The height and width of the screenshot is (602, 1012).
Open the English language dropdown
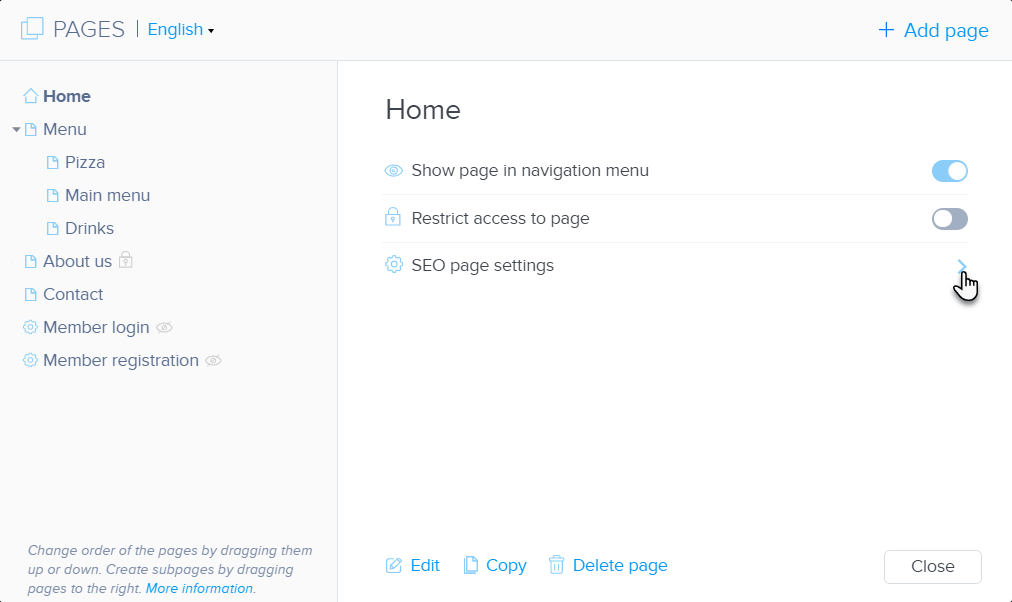pyautogui.click(x=181, y=30)
